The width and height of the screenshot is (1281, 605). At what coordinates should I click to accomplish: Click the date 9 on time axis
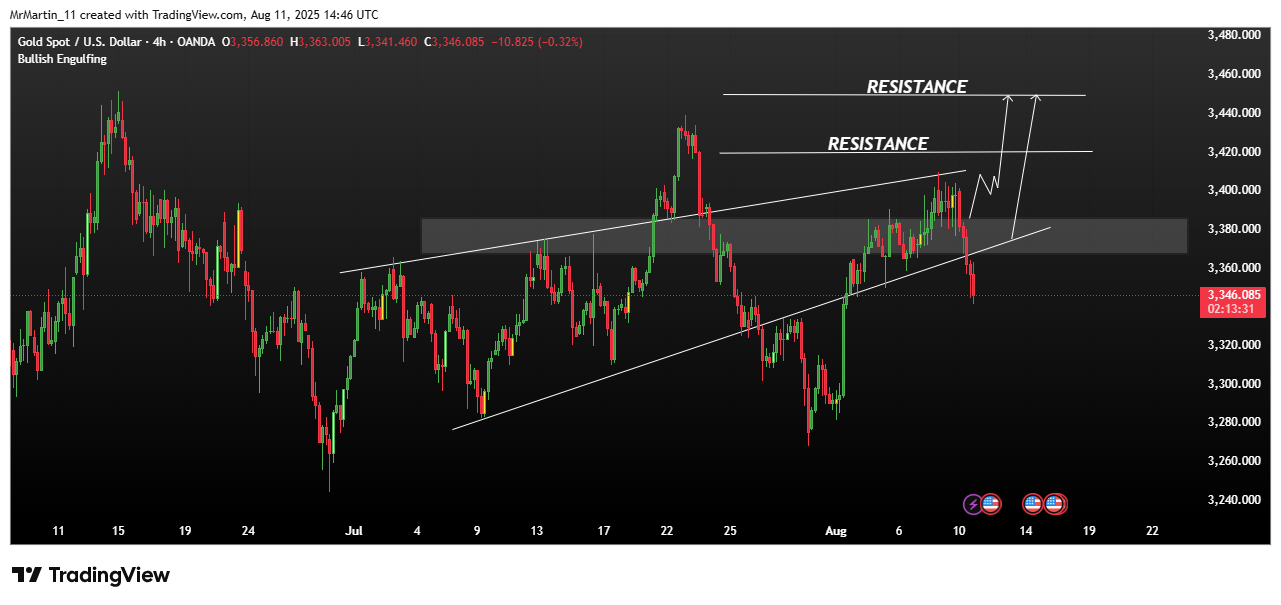[x=477, y=531]
